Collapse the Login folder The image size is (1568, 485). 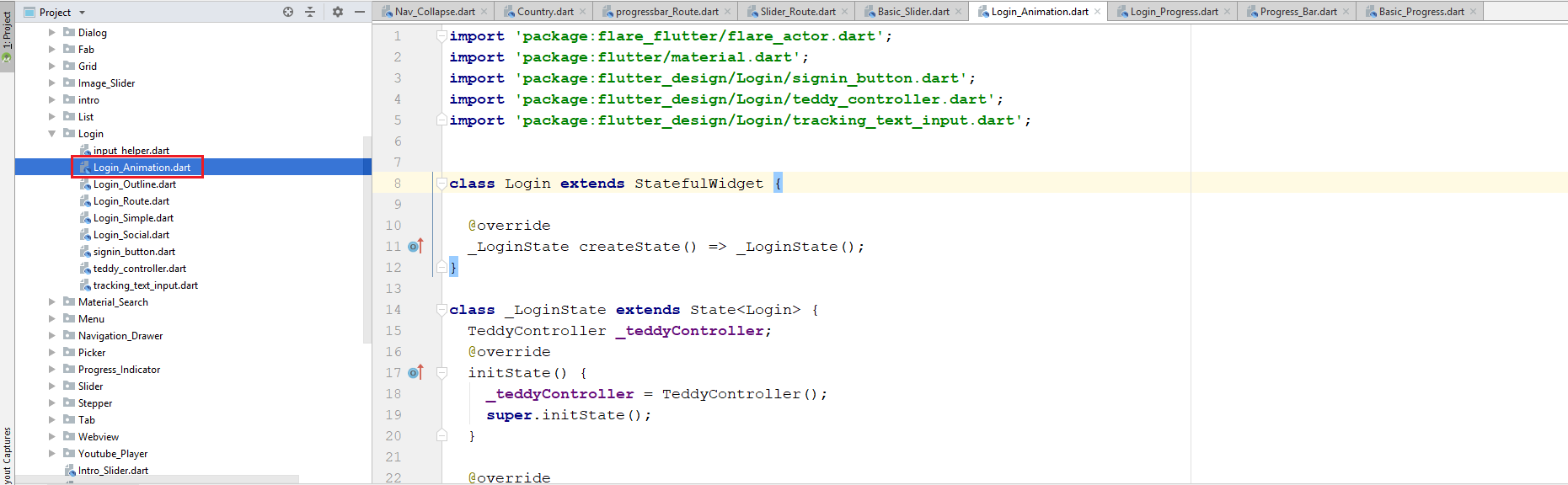point(52,134)
